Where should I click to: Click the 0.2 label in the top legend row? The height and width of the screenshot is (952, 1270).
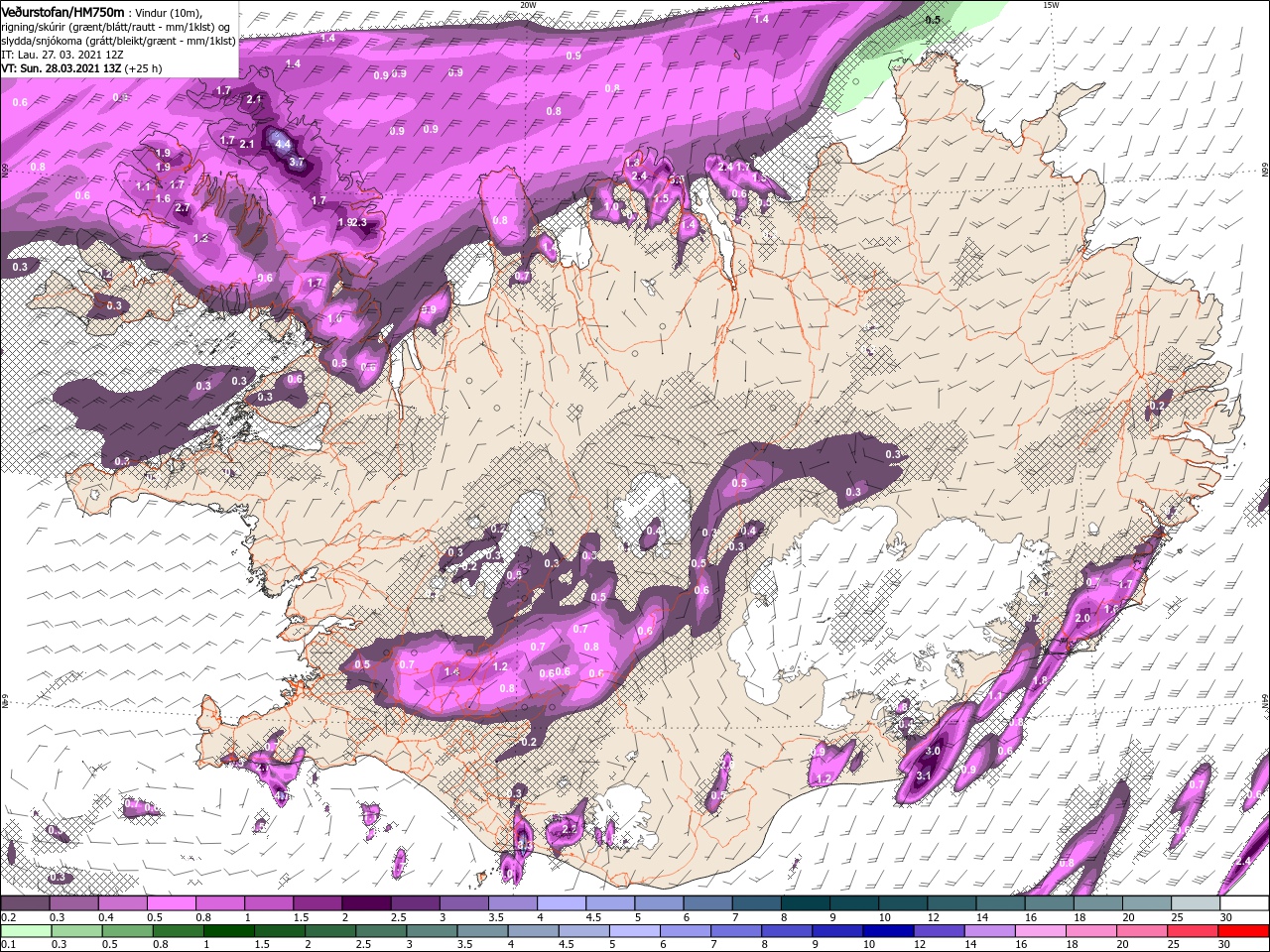[8, 917]
